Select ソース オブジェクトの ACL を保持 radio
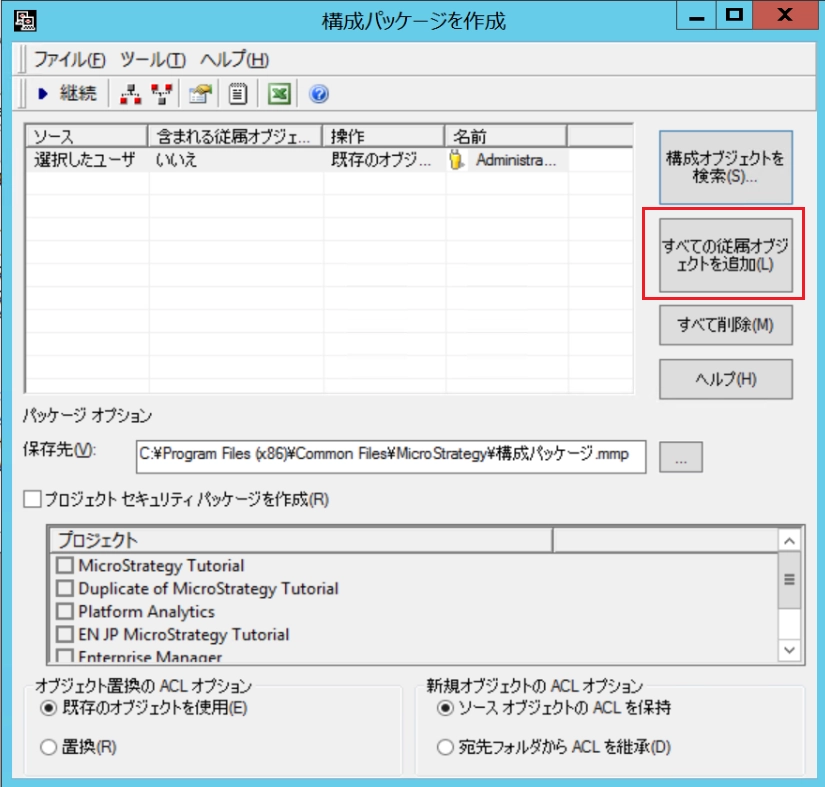This screenshot has height=787, width=825. click(445, 708)
